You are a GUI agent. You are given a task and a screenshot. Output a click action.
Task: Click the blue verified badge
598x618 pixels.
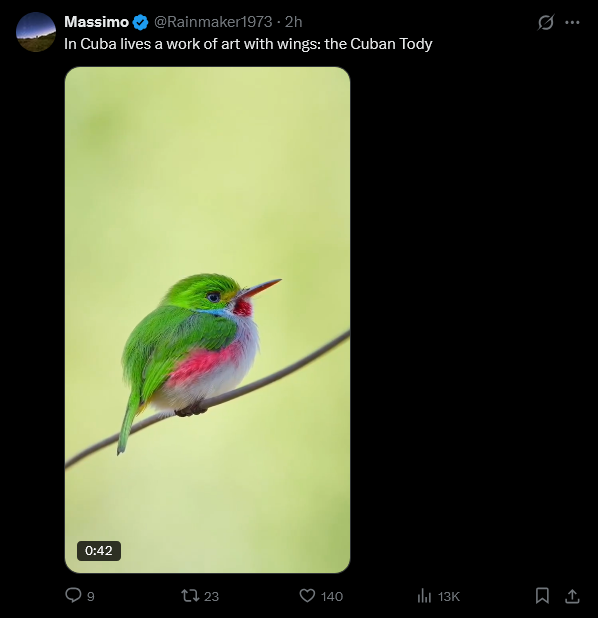(140, 22)
